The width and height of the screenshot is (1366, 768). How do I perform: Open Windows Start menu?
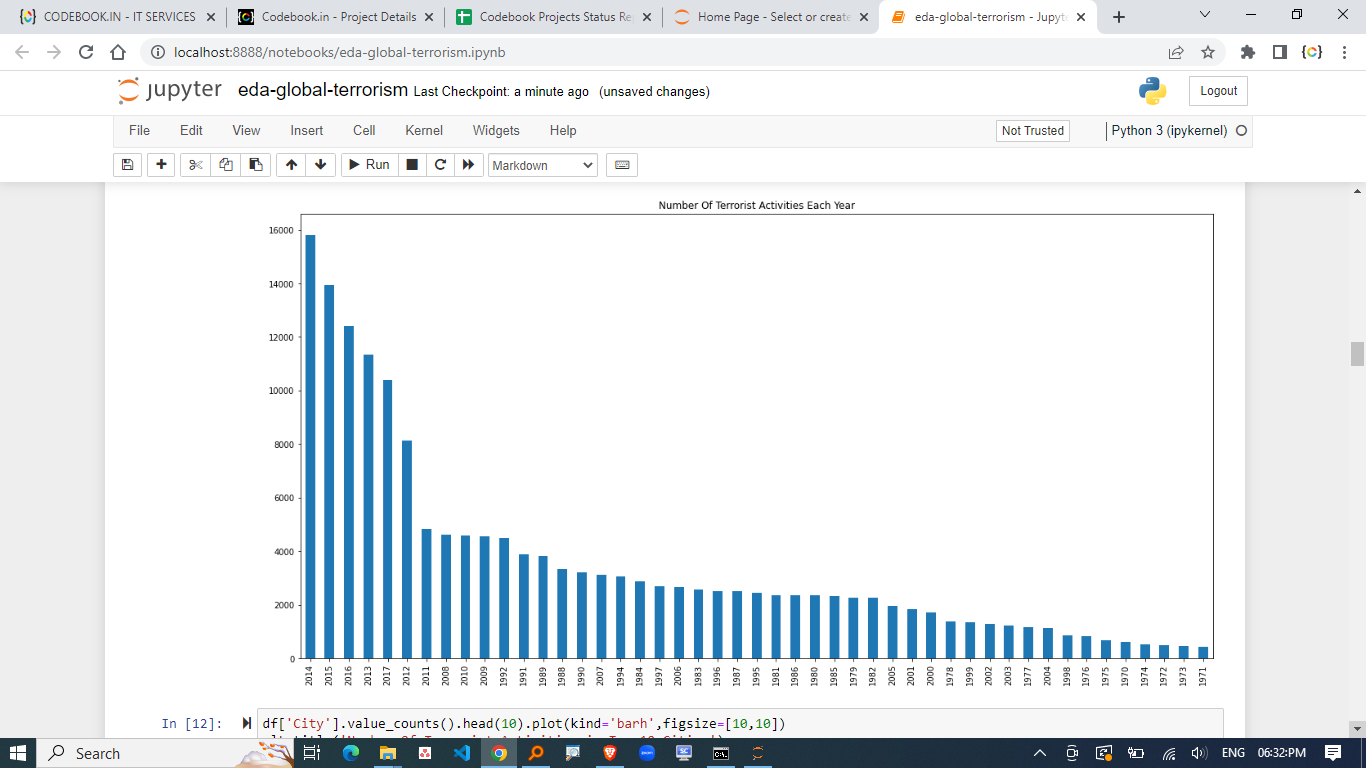(x=18, y=753)
